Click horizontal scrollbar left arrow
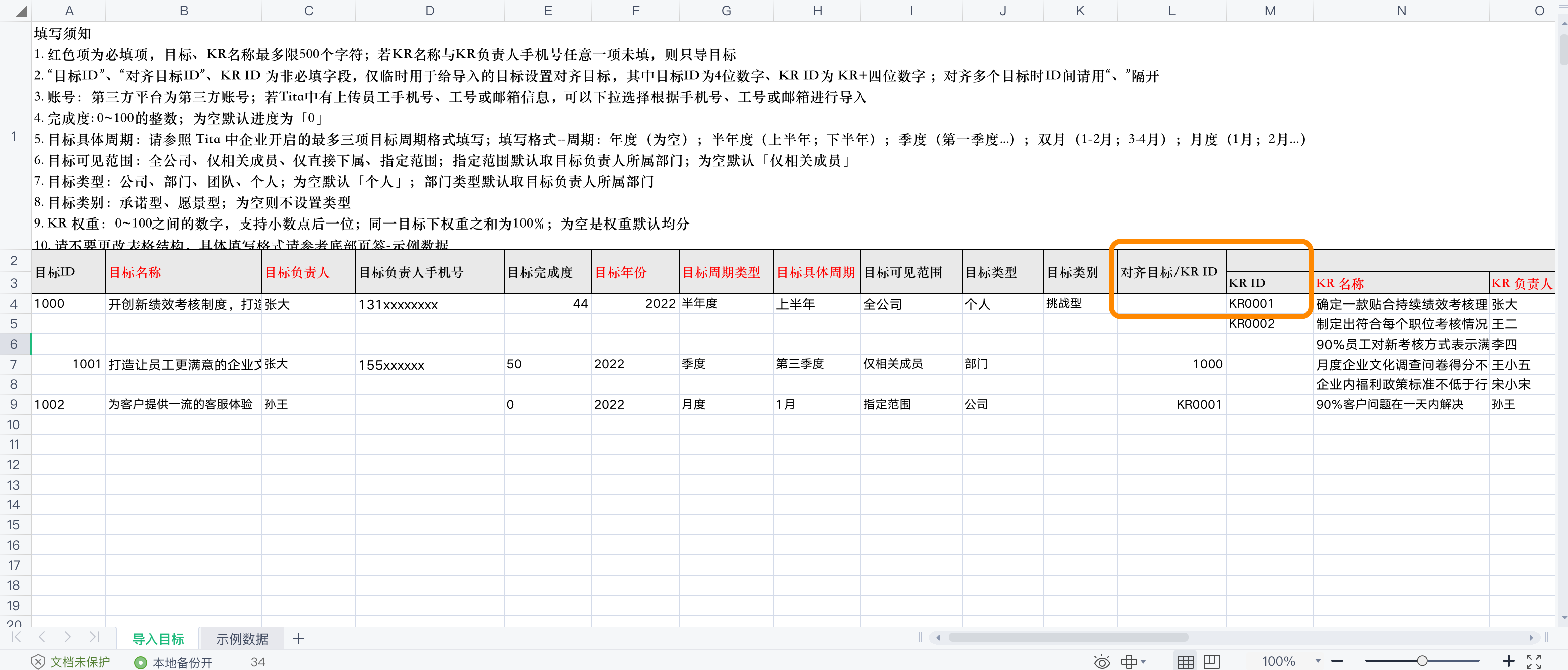1568x670 pixels. 938,638
